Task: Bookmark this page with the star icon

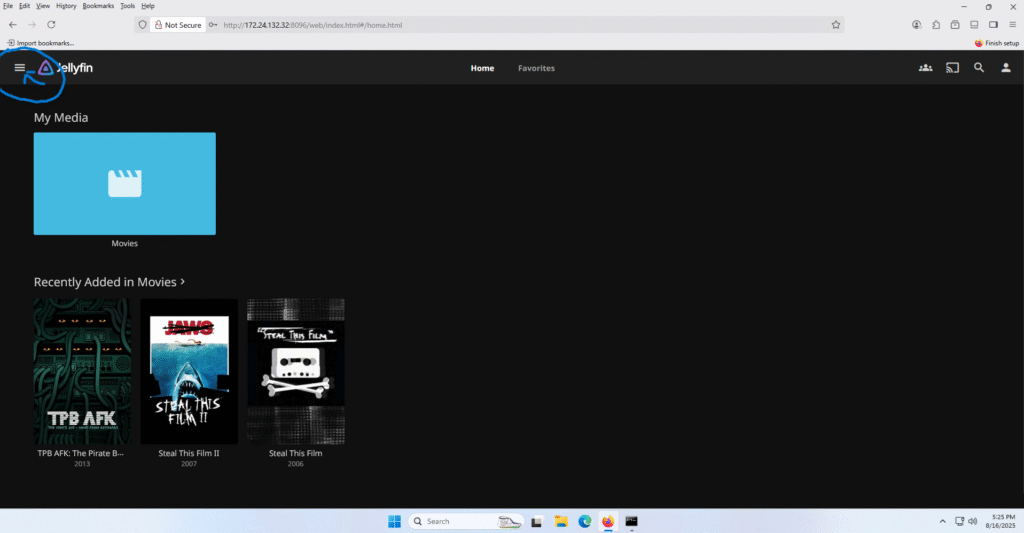Action: coord(836,25)
